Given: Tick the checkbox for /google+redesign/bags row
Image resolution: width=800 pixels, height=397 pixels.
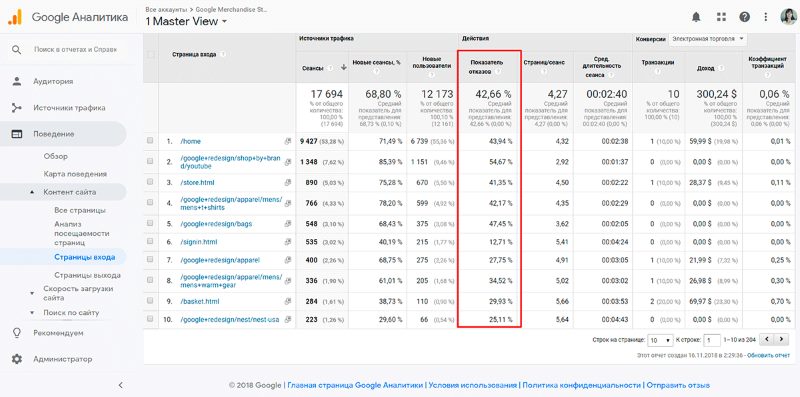Looking at the screenshot, I should point(150,223).
